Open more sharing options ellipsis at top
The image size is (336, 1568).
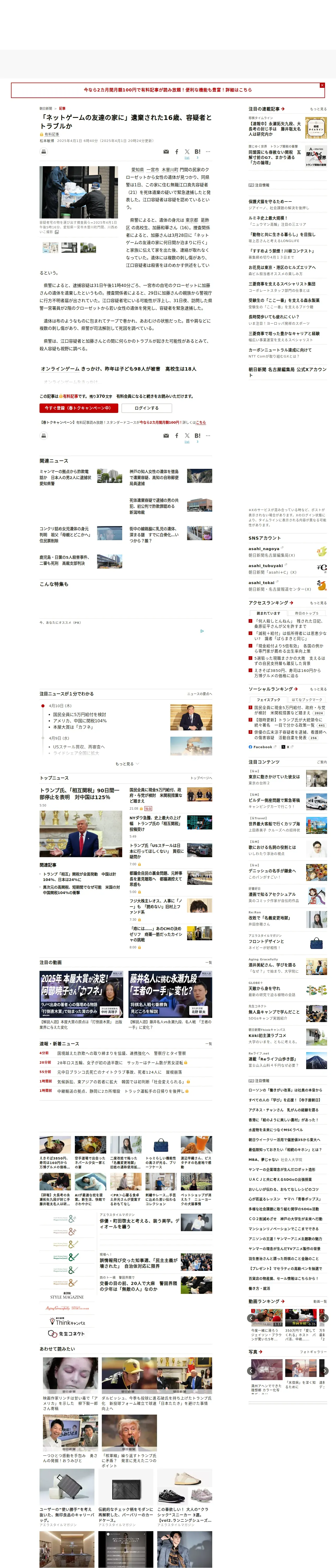pos(208,152)
